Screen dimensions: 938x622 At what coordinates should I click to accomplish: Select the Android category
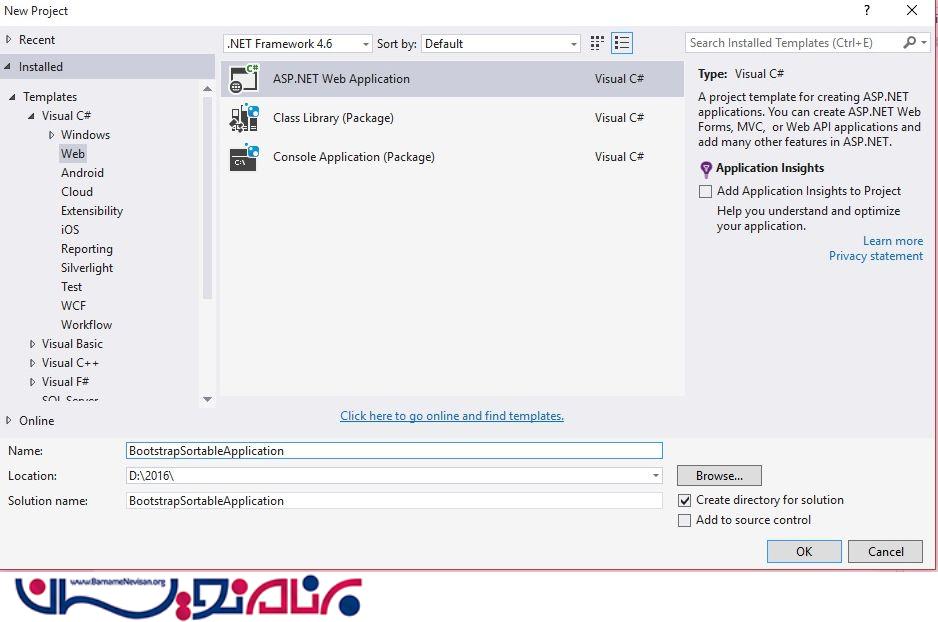click(83, 173)
